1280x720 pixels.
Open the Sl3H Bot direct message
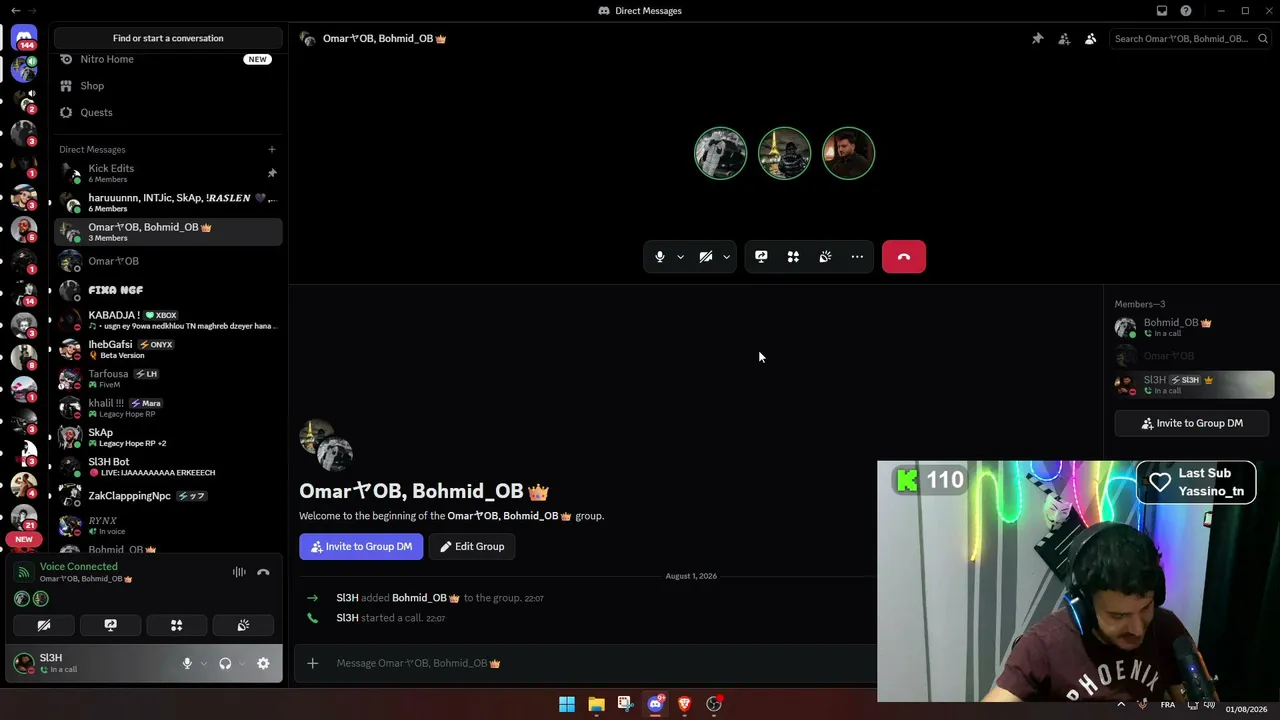[168, 467]
